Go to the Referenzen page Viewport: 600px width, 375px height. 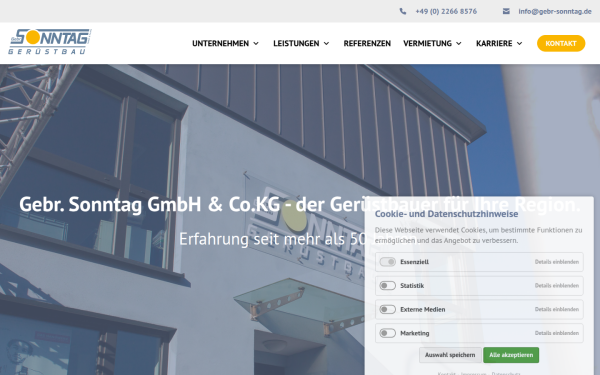[367, 44]
